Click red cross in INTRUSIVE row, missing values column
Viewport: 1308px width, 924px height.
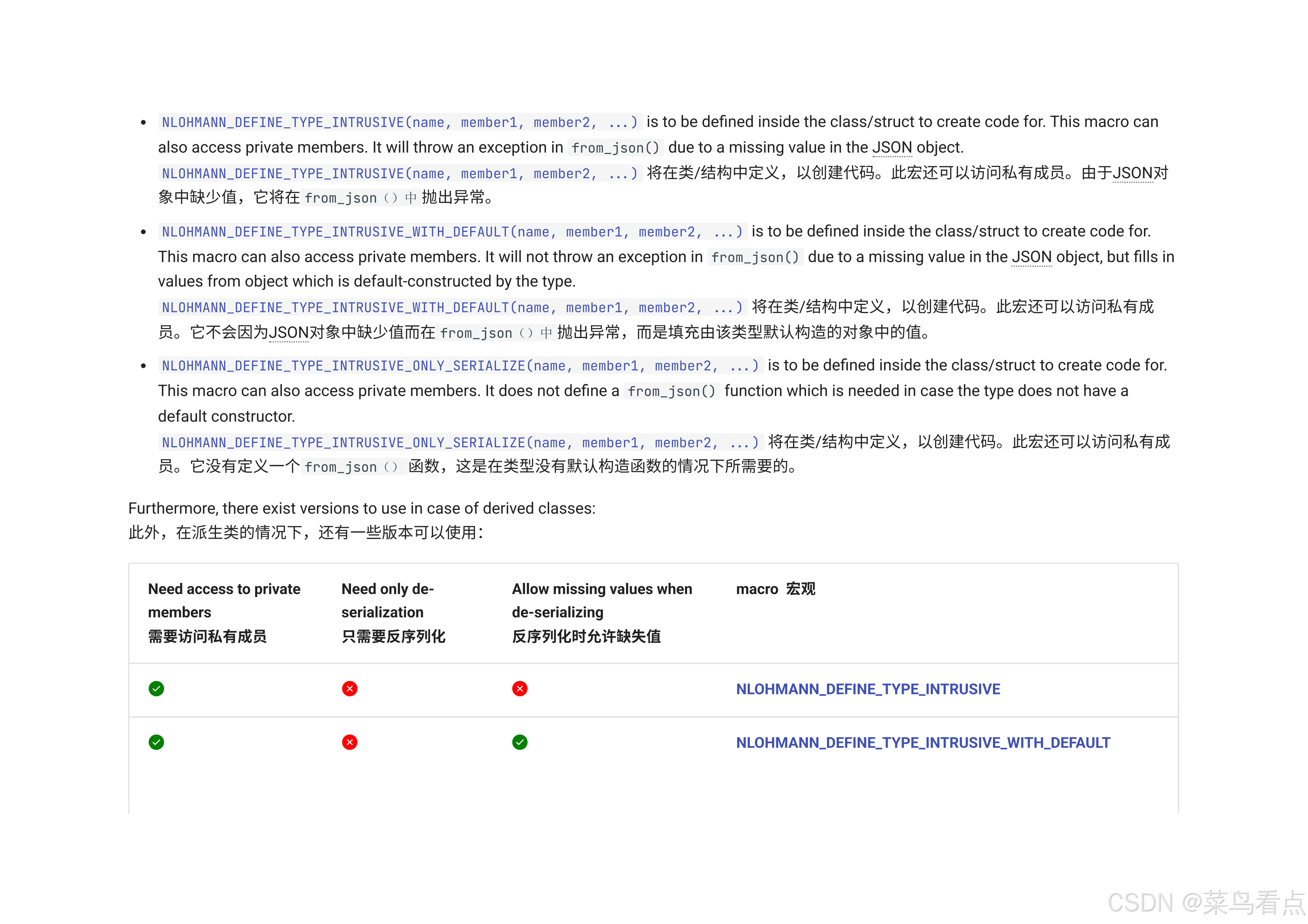pyautogui.click(x=519, y=689)
